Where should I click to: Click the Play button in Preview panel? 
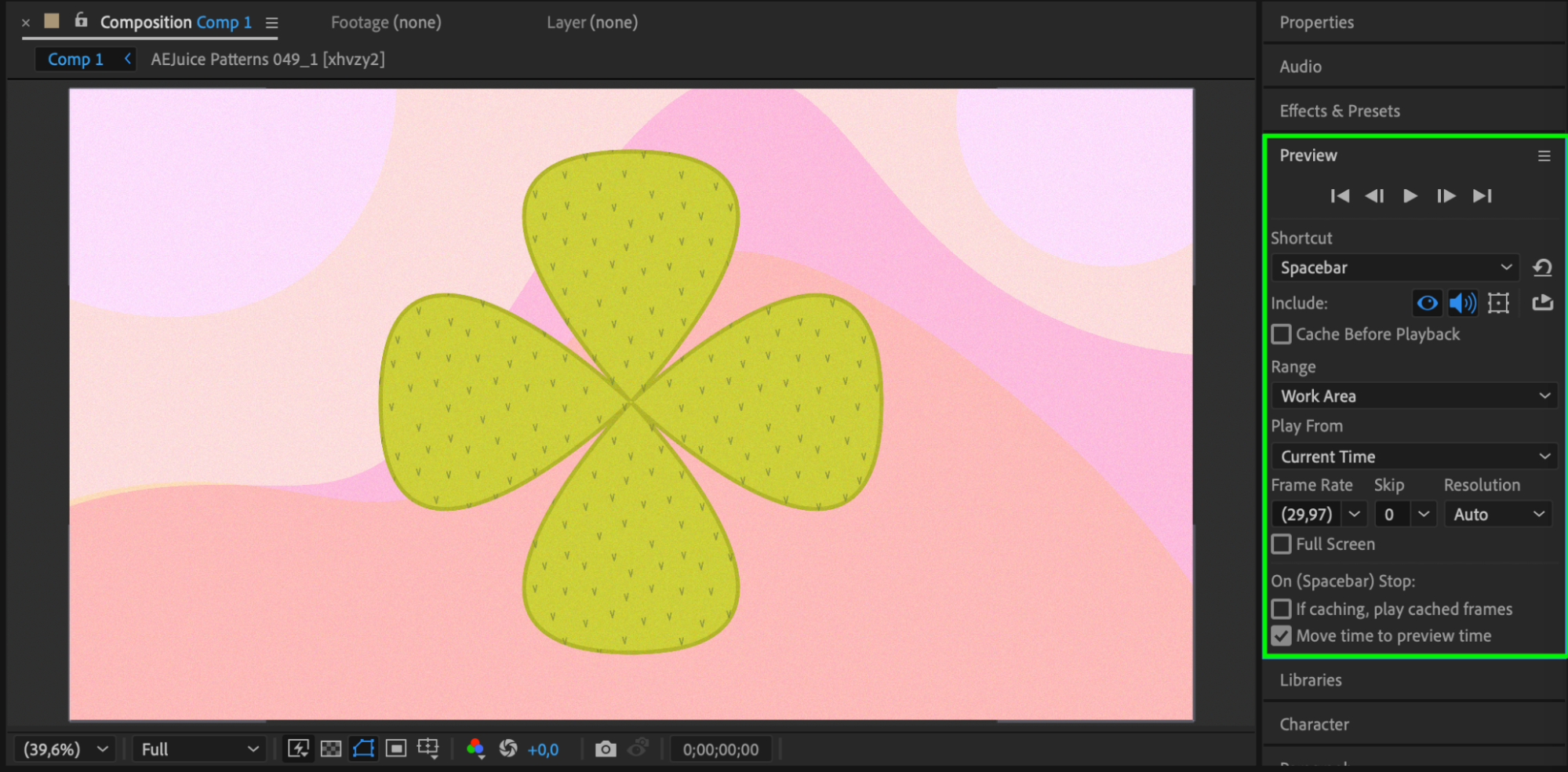coord(1410,196)
